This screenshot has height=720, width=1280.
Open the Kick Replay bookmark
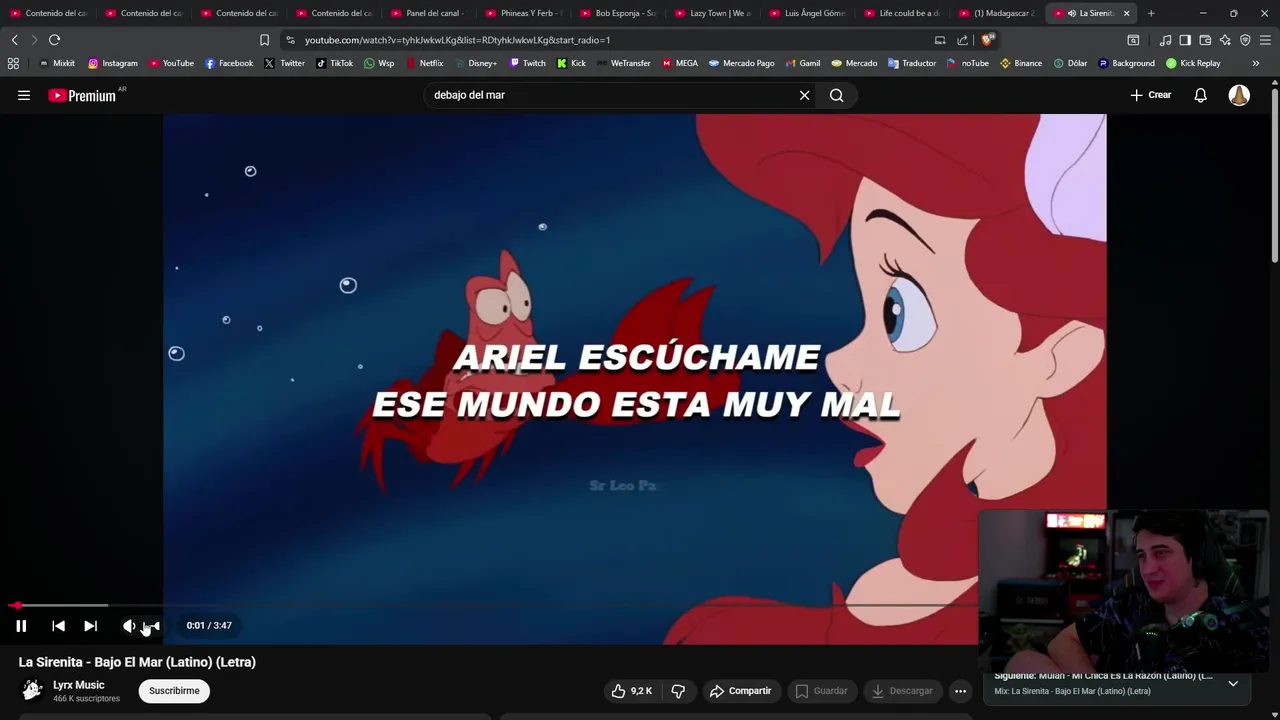(1193, 63)
